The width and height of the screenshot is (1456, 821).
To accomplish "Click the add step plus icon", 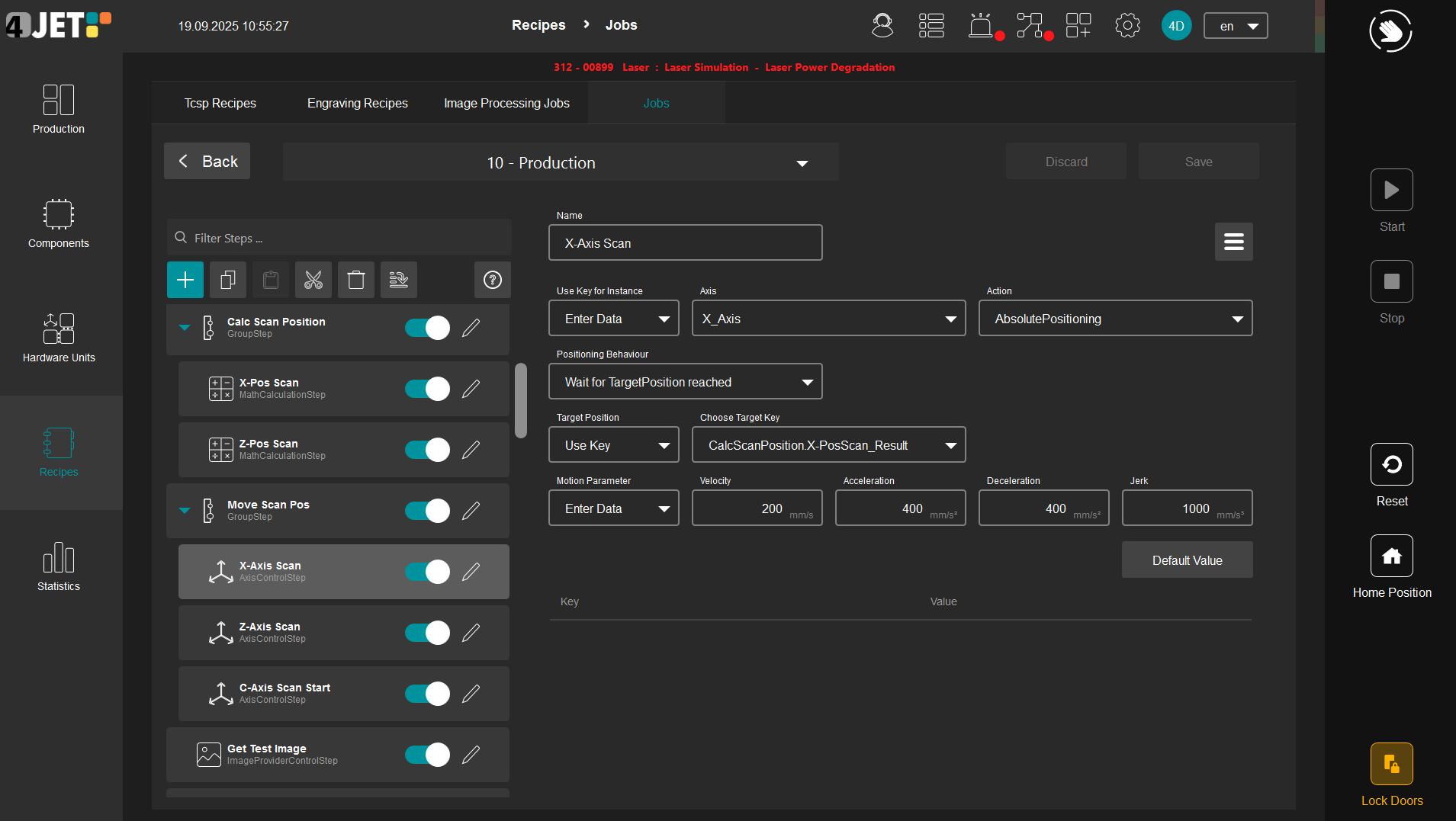I will tap(185, 280).
